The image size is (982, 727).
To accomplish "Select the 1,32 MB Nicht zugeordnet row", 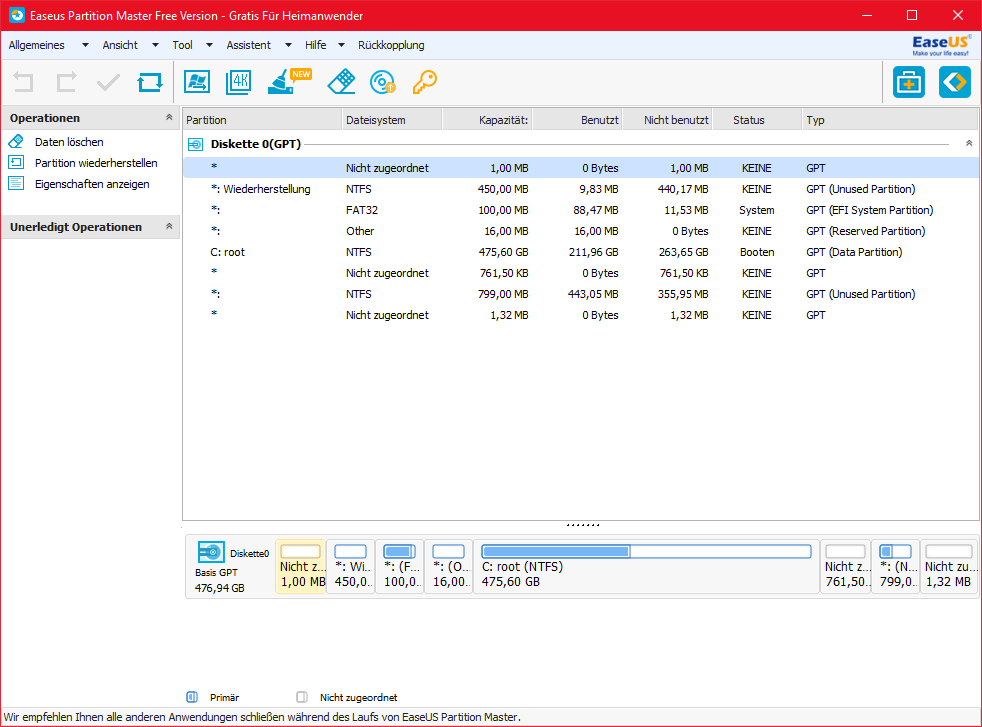I will tap(581, 315).
